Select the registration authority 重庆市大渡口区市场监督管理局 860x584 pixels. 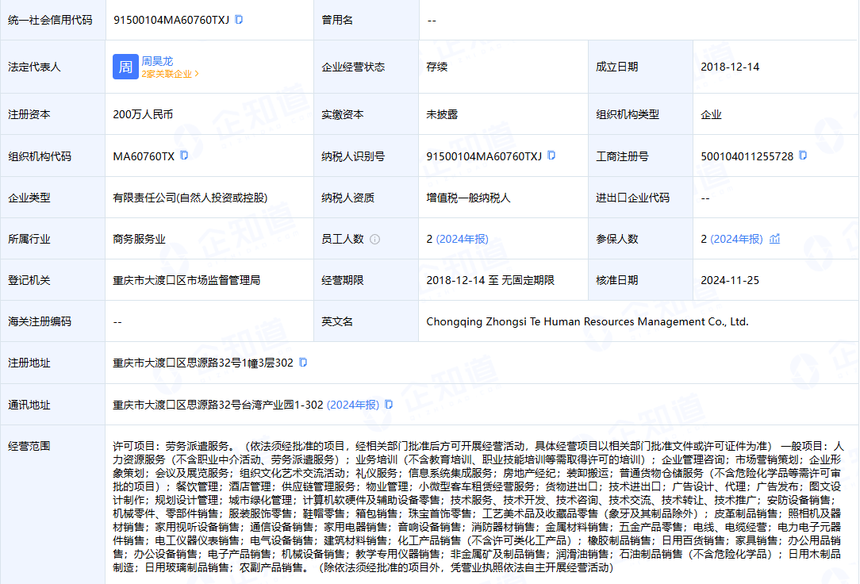[x=187, y=281]
